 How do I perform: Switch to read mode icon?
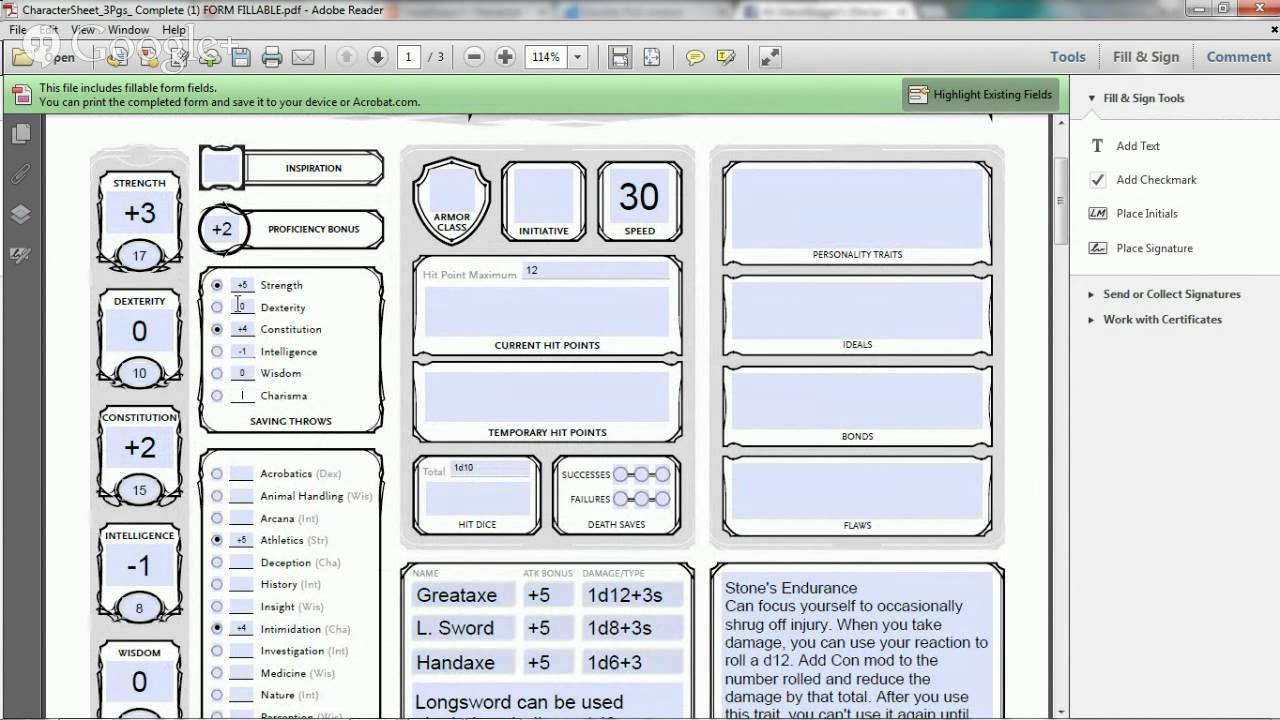click(x=770, y=57)
